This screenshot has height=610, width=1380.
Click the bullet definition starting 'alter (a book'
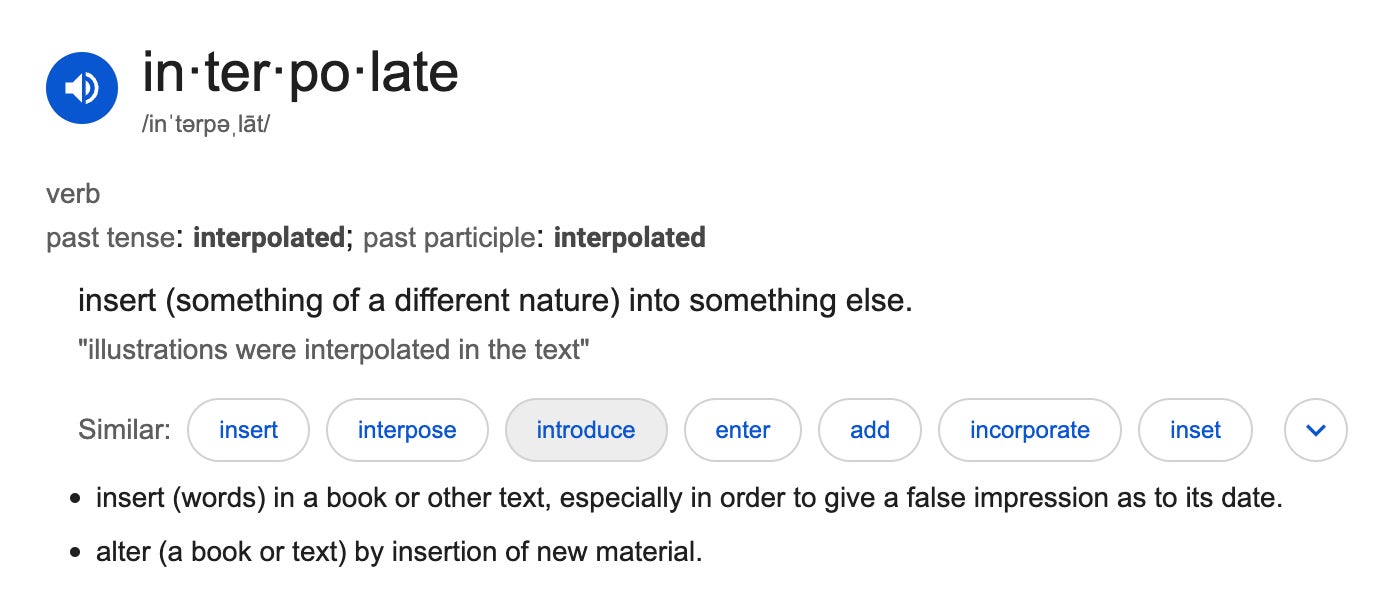pos(398,551)
